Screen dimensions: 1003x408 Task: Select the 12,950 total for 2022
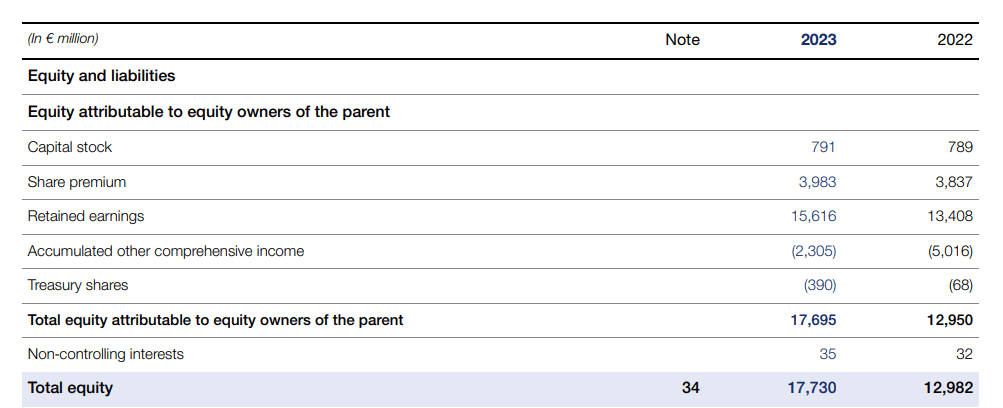click(x=950, y=320)
